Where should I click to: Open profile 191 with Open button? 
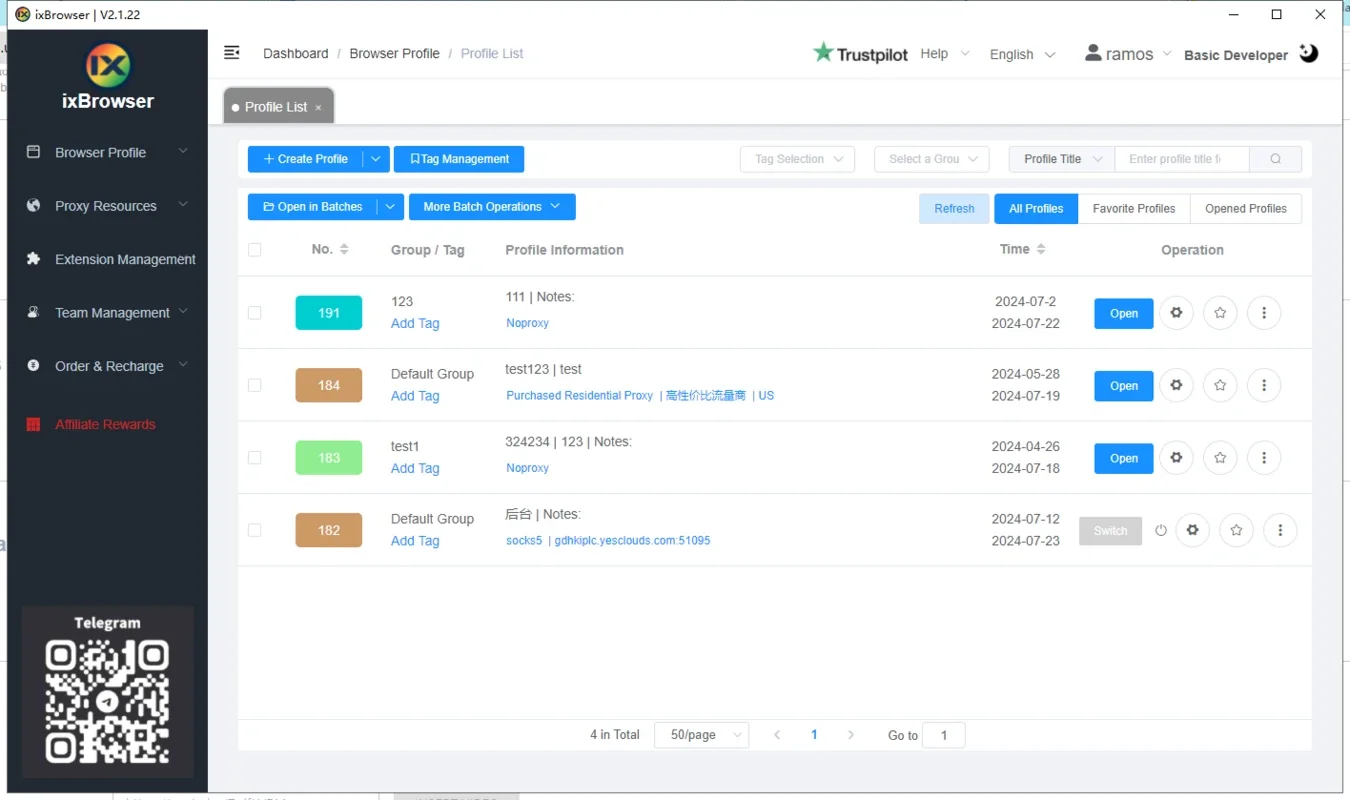[1124, 313]
